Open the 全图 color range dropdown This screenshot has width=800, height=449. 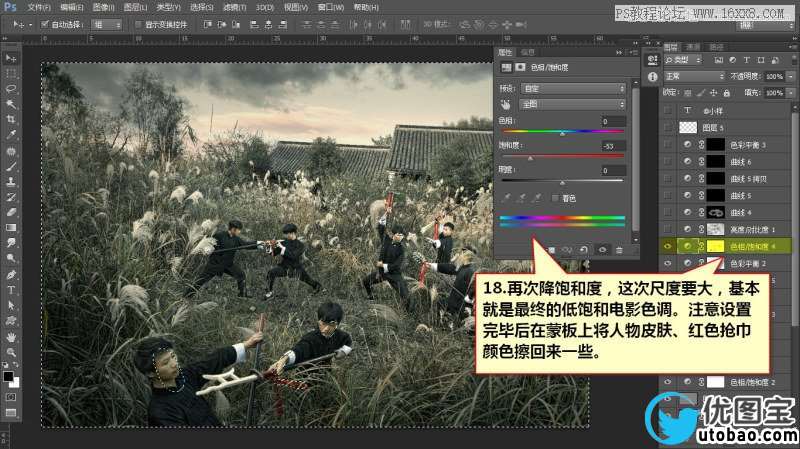click(x=572, y=104)
